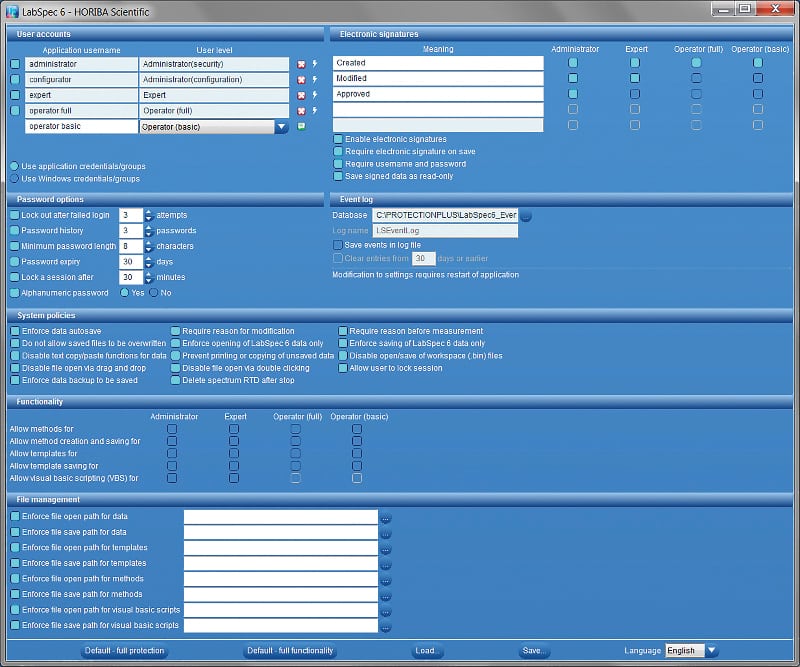Toggle Save signed data as read-only

click(338, 176)
